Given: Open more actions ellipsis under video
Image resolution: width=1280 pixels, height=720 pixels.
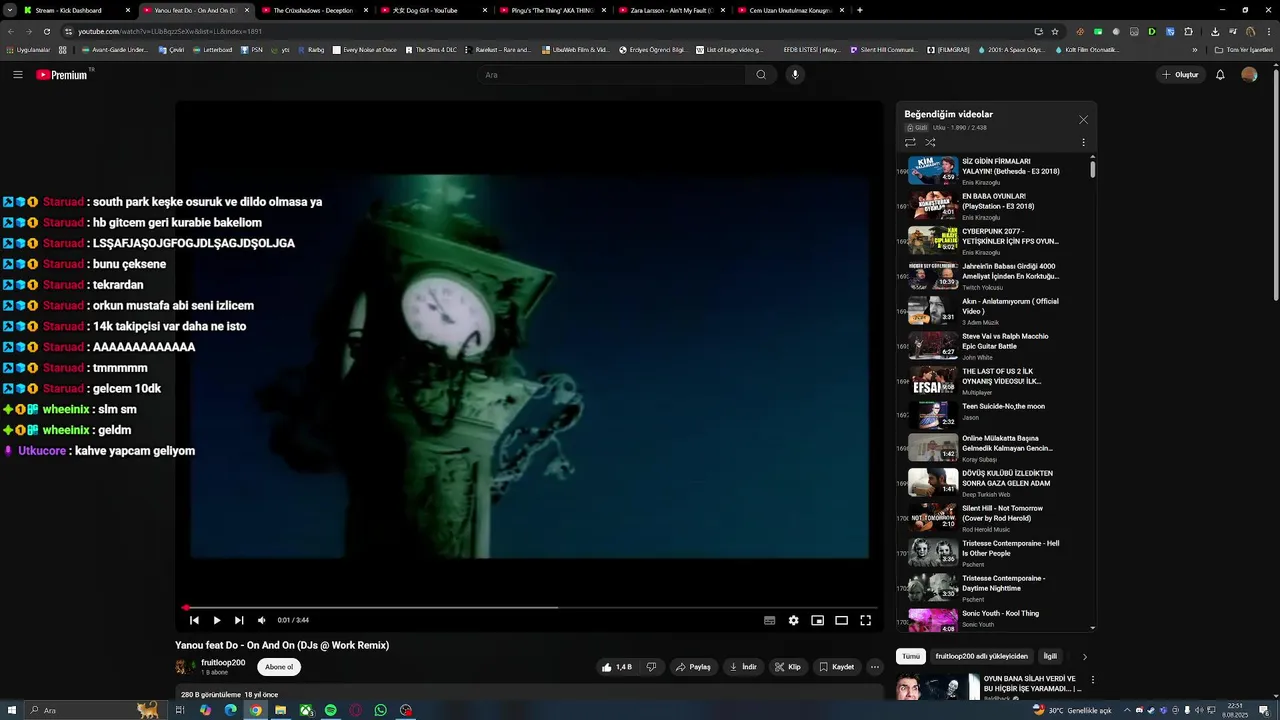Looking at the screenshot, I should click(x=874, y=667).
